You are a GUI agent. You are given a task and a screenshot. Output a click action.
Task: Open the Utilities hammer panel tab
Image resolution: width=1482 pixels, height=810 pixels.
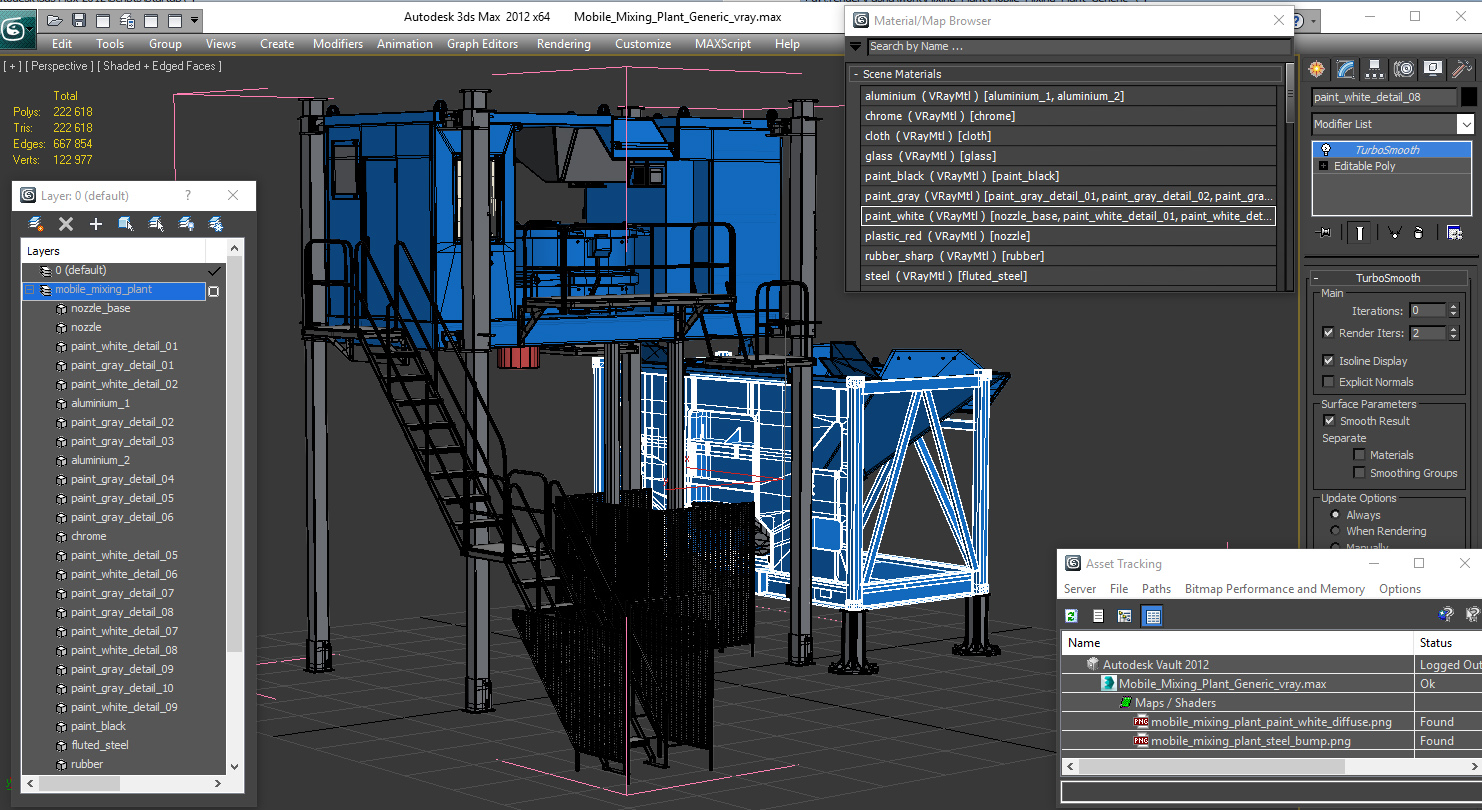1462,69
